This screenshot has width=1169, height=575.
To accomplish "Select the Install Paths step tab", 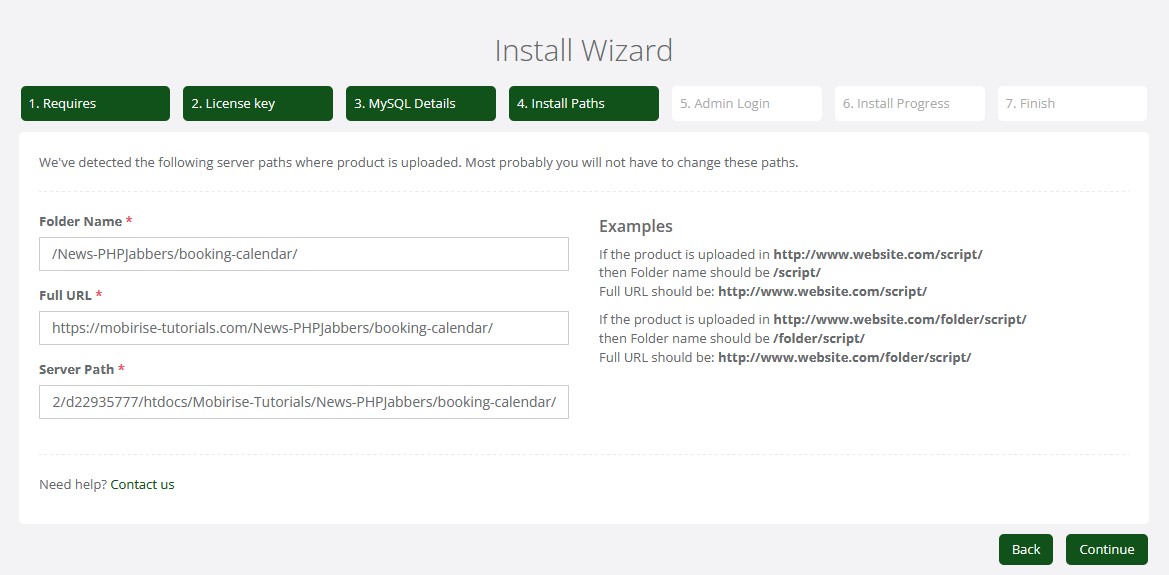I will pos(583,104).
